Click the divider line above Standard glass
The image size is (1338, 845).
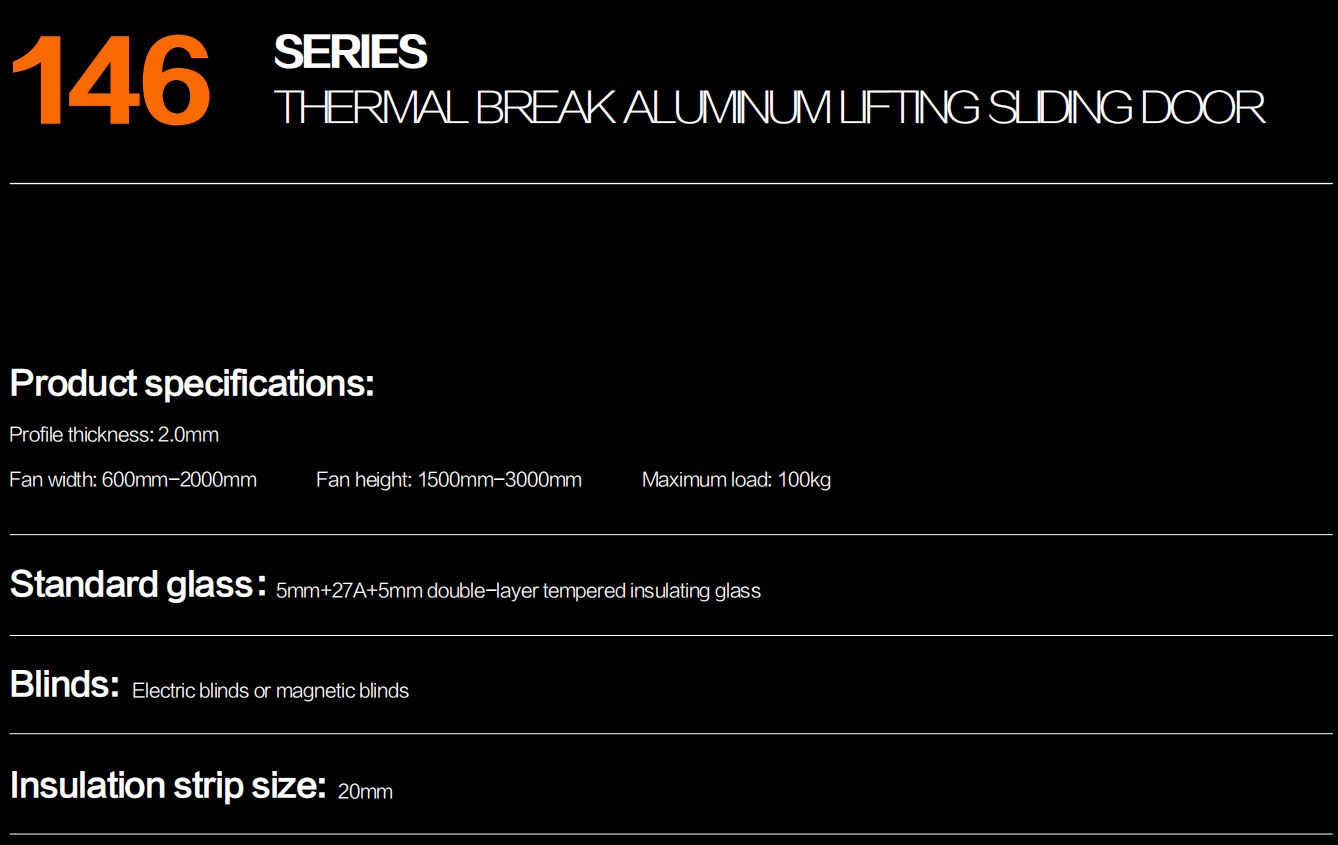coord(671,535)
